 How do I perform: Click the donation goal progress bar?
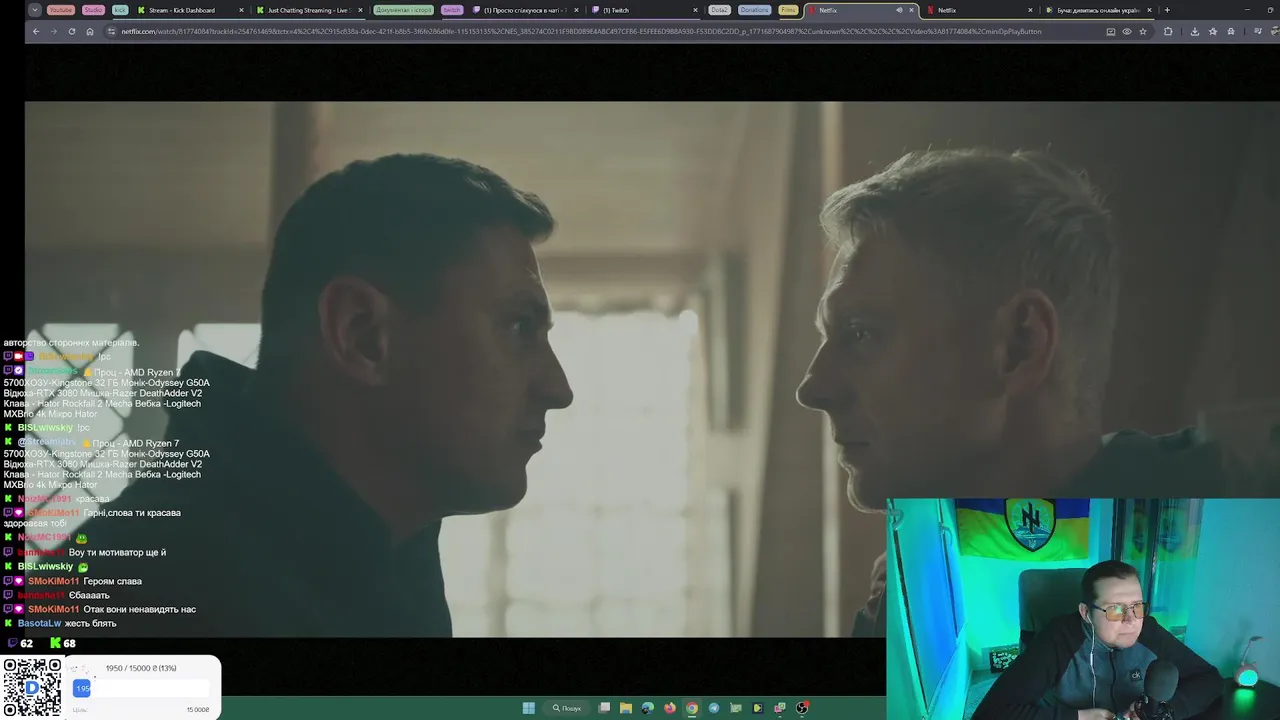(x=141, y=688)
